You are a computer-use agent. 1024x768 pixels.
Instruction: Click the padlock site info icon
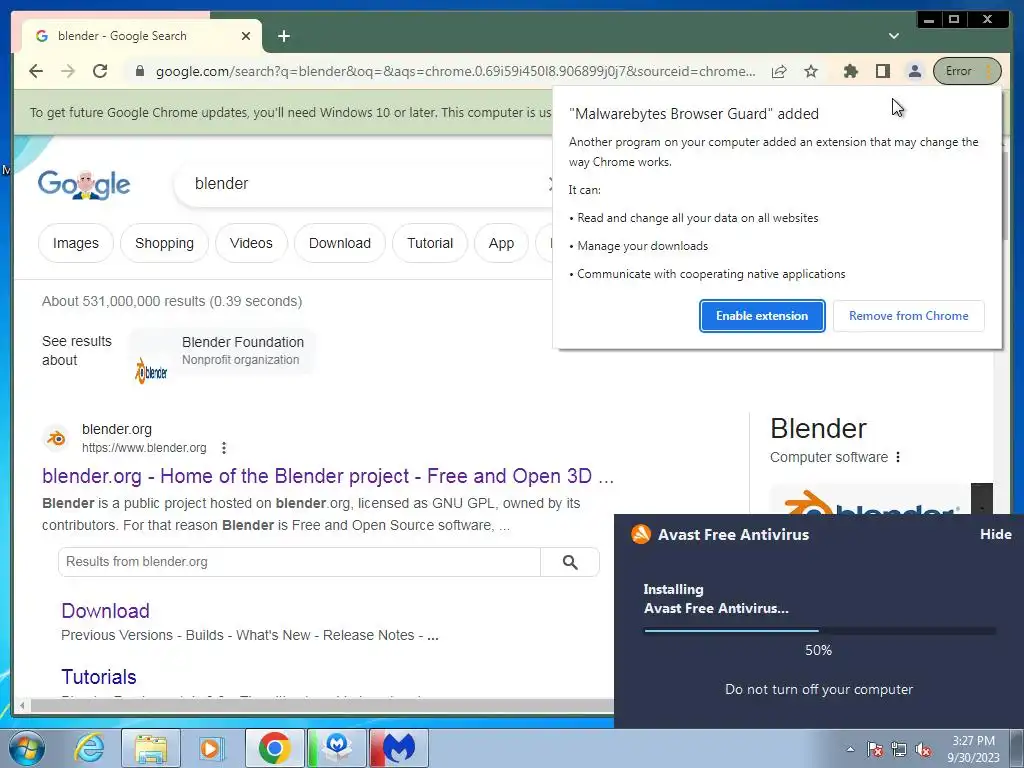click(139, 71)
